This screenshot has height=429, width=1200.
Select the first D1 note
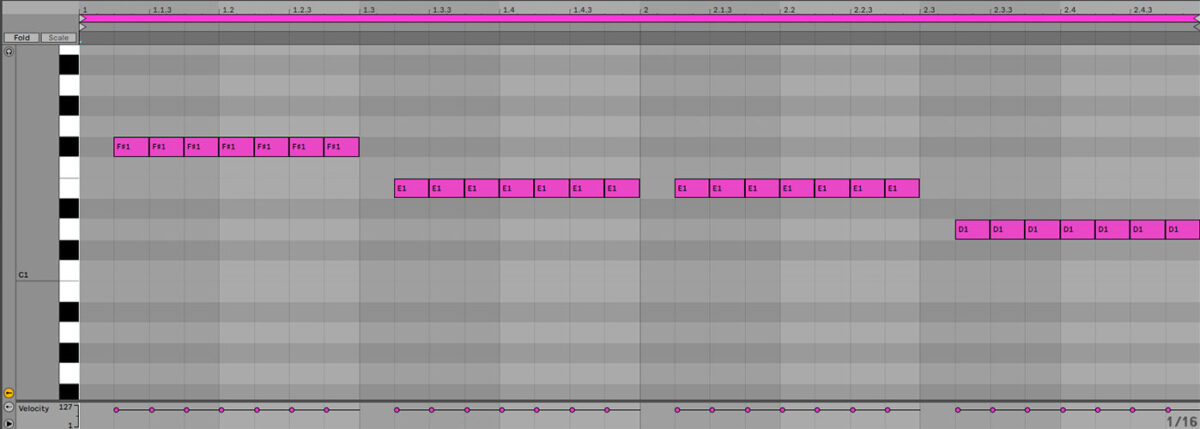(971, 230)
